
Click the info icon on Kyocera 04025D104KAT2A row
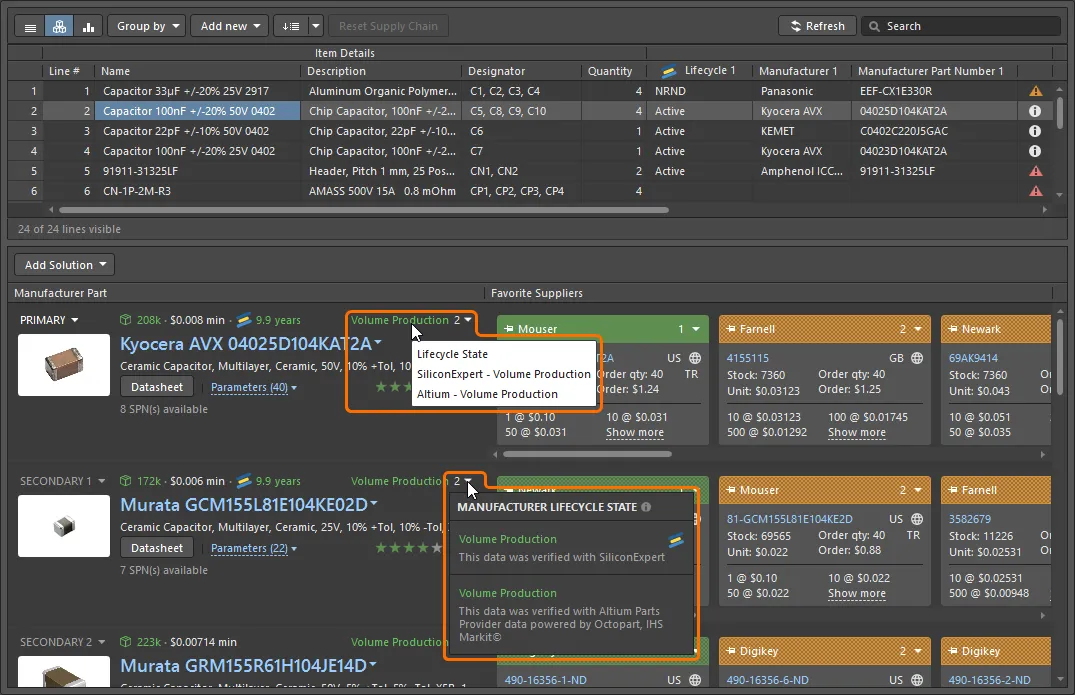[x=1035, y=111]
